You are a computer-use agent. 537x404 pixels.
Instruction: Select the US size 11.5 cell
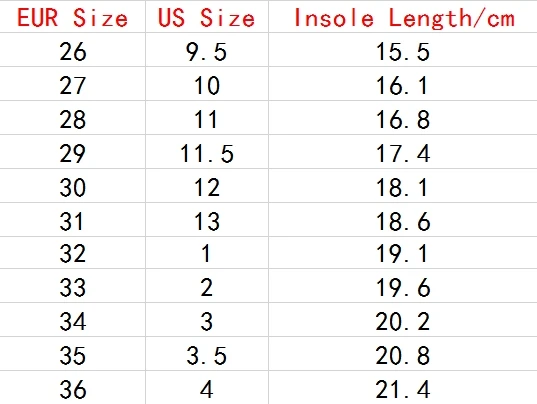(x=207, y=152)
